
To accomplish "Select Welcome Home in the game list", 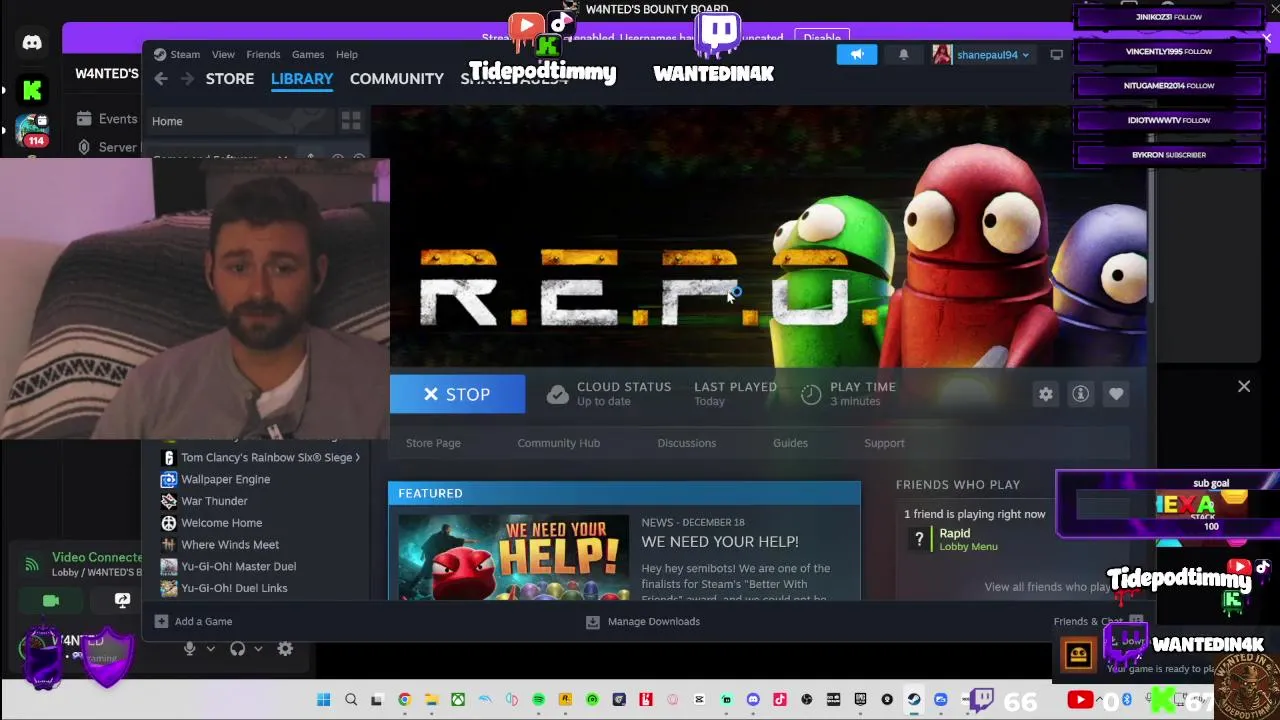I will [x=221, y=523].
